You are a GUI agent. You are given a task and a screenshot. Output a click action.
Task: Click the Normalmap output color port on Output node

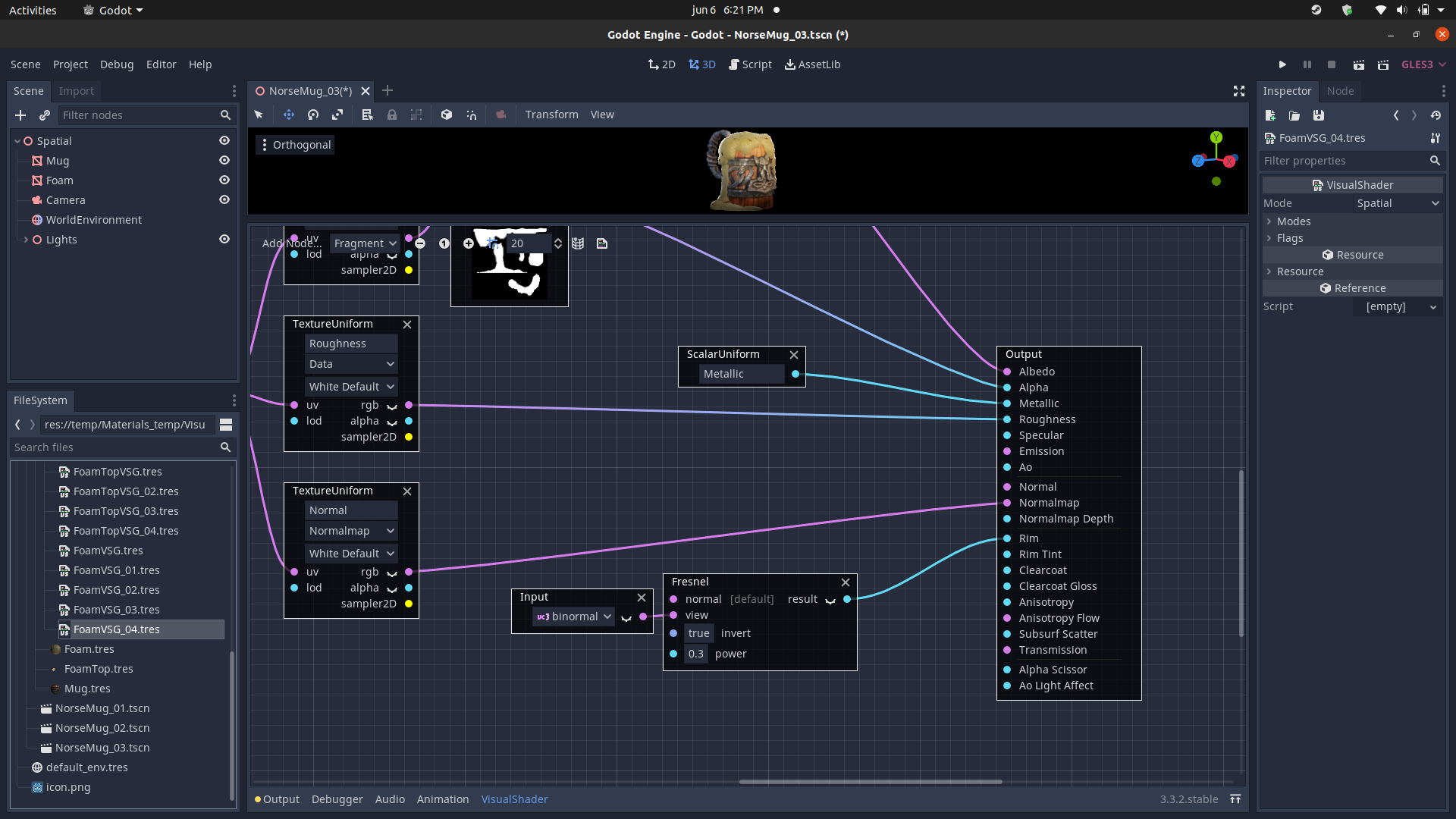pyautogui.click(x=1006, y=503)
